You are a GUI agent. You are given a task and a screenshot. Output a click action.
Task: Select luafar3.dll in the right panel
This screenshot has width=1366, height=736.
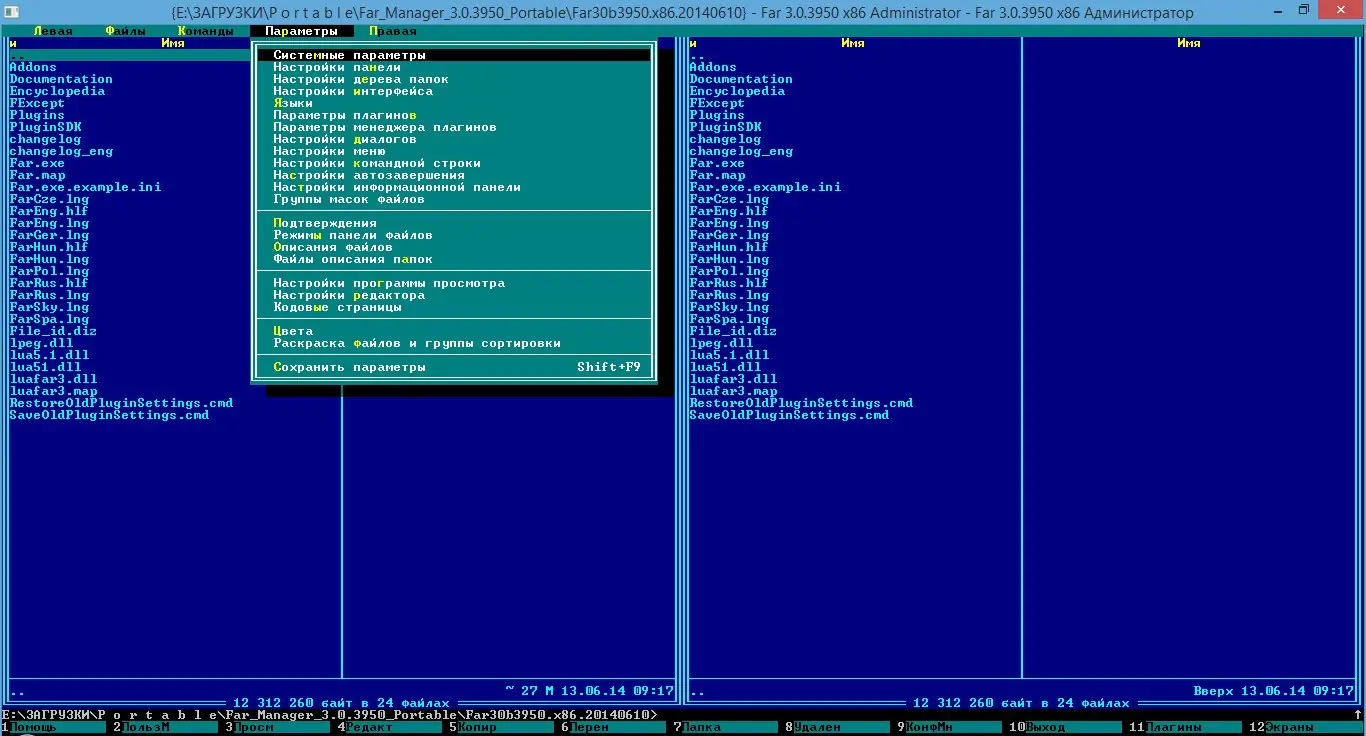pos(733,379)
